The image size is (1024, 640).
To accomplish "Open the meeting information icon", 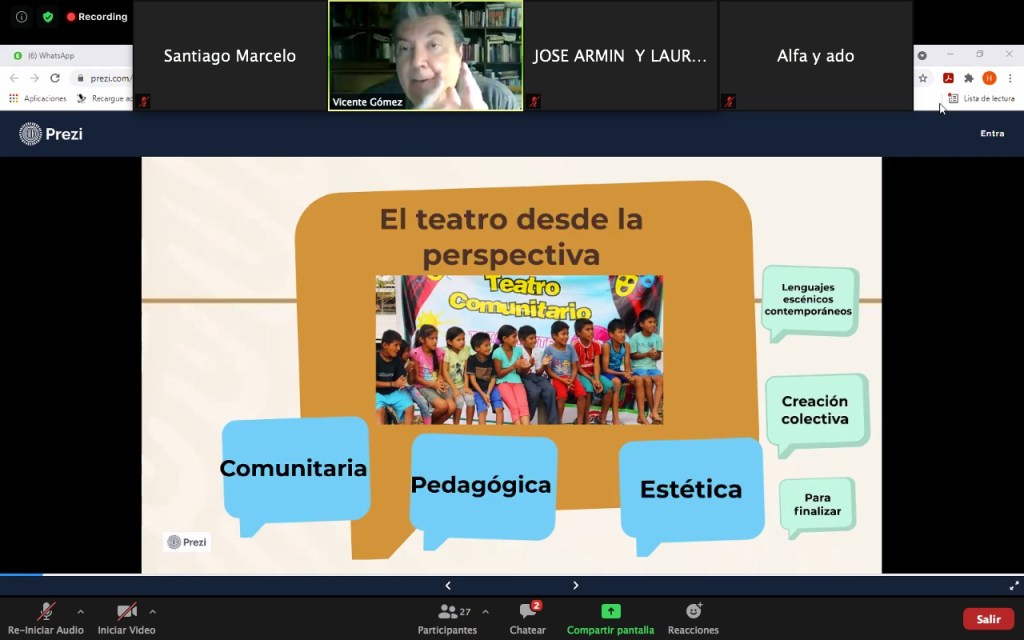I will tap(21, 17).
